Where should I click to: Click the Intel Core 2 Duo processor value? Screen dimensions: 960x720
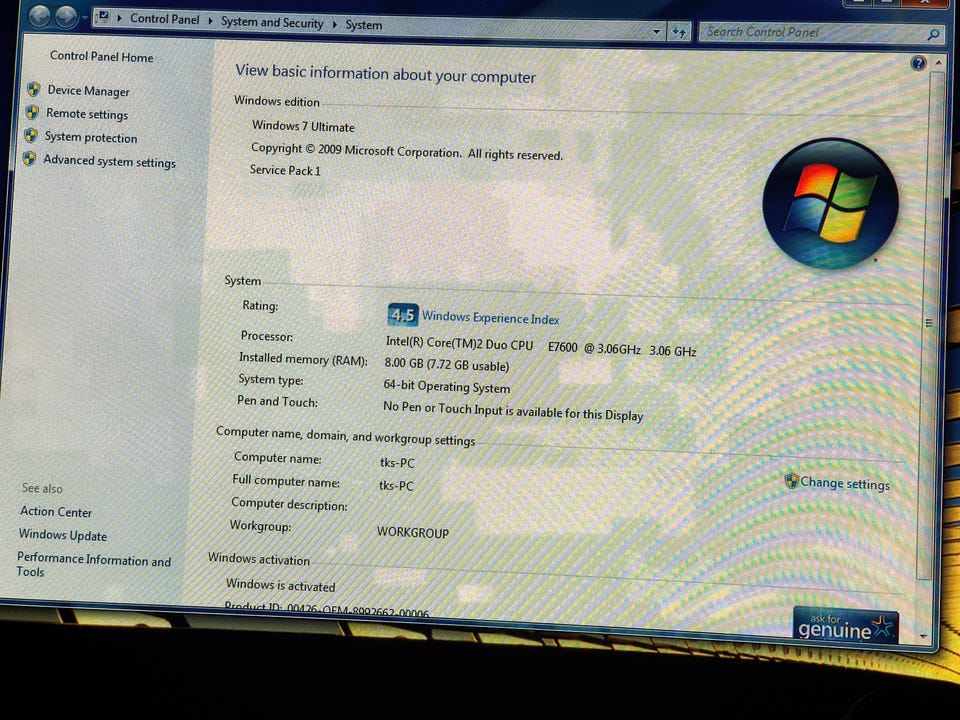click(x=541, y=347)
